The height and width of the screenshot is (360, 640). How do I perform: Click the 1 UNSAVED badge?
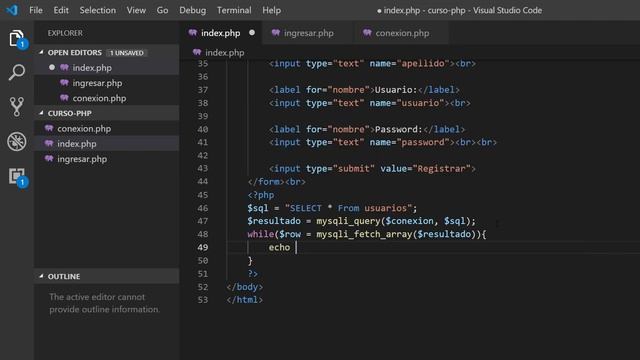click(x=127, y=53)
